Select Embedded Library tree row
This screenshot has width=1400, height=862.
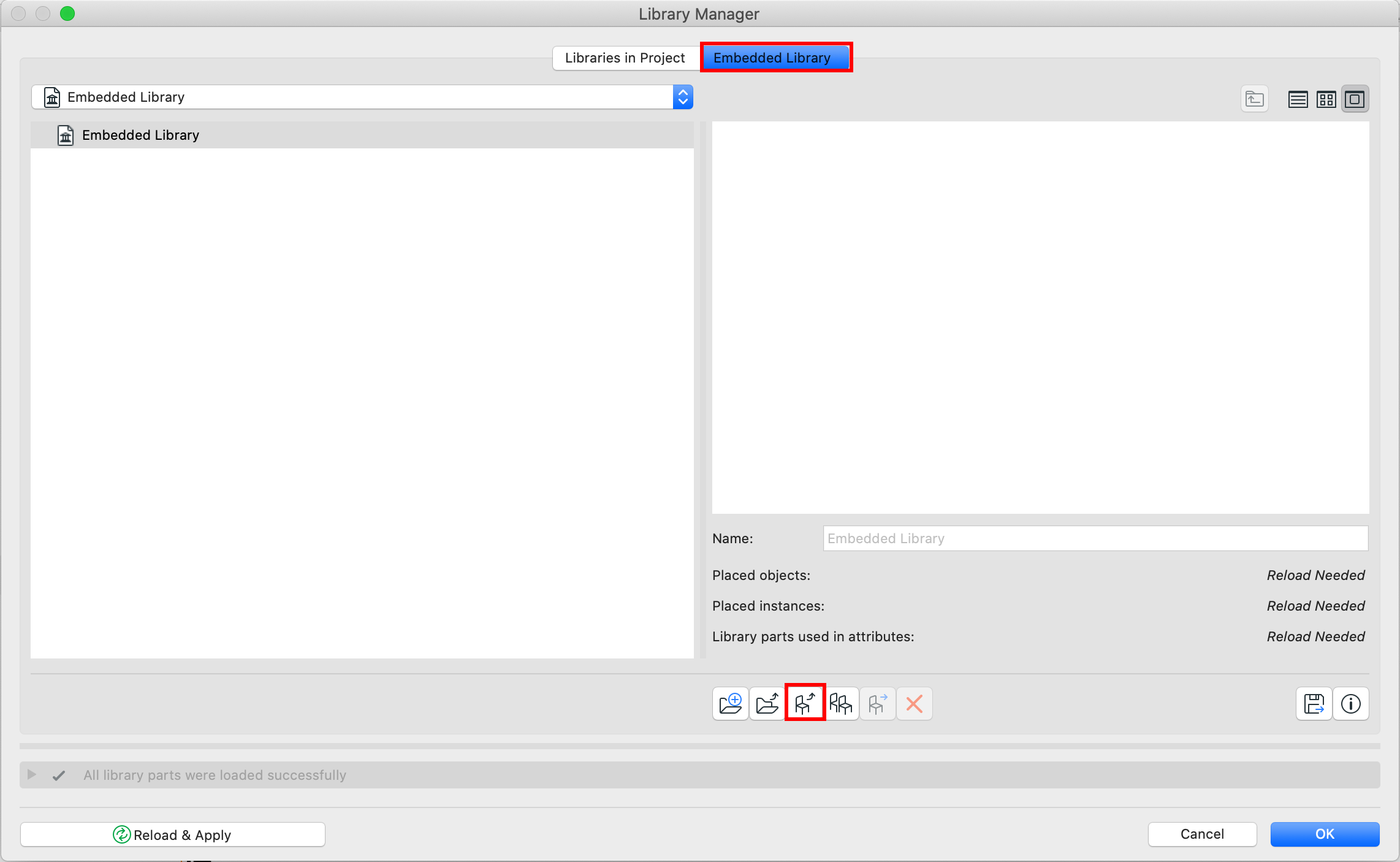coord(362,135)
